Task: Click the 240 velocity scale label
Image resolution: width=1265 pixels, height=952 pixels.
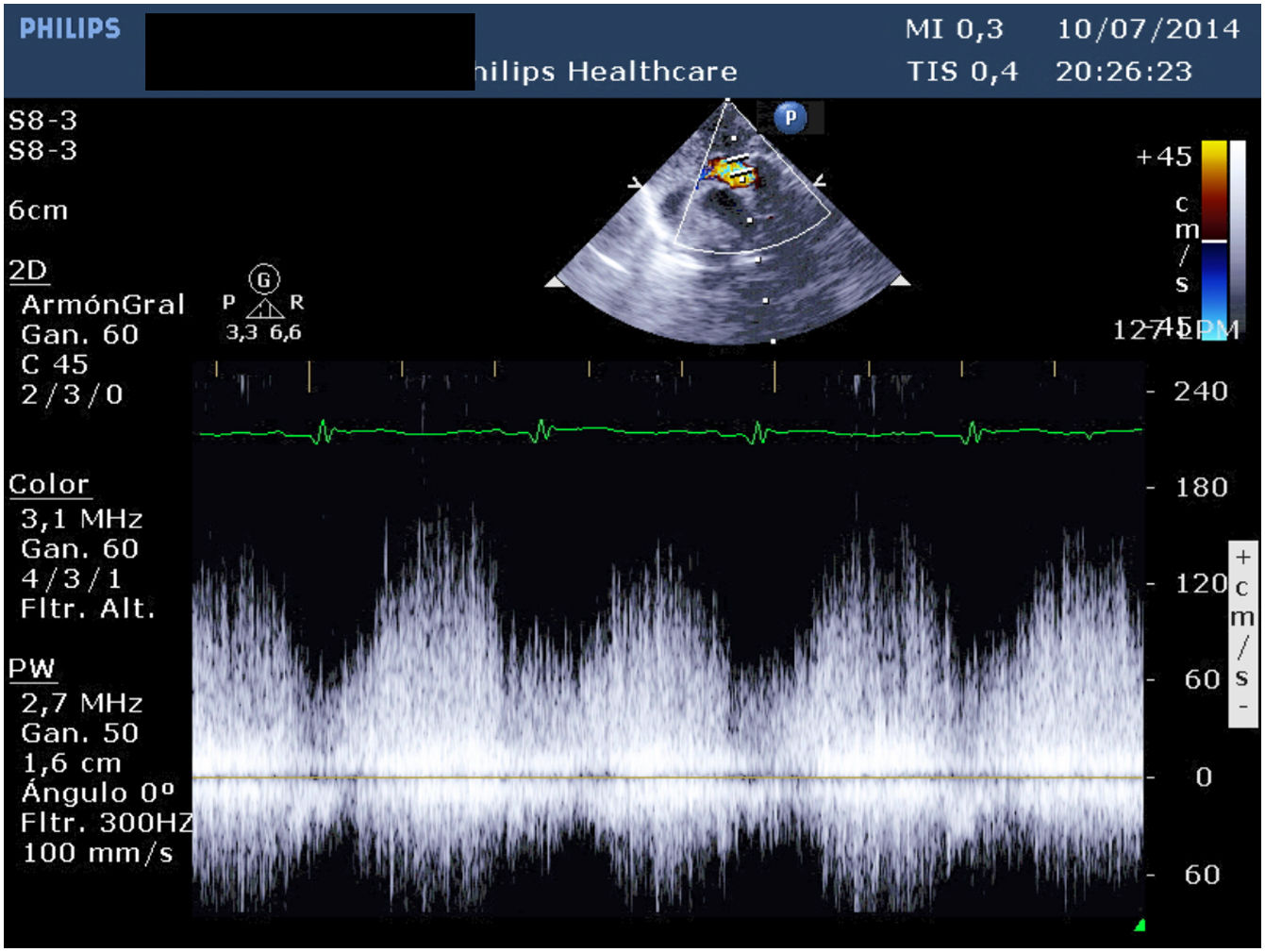Action: click(1201, 392)
